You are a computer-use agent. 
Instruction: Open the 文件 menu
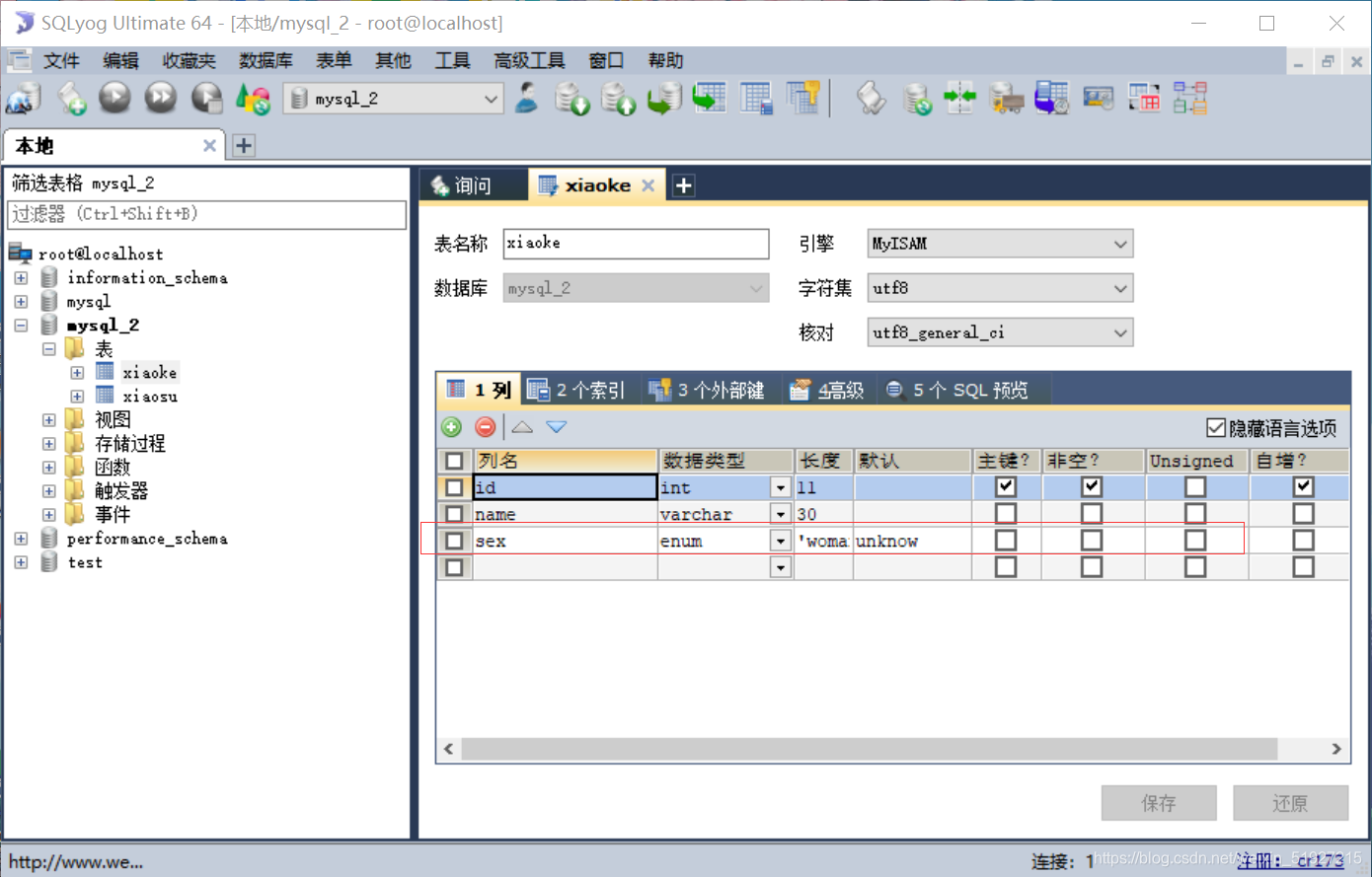click(x=61, y=61)
